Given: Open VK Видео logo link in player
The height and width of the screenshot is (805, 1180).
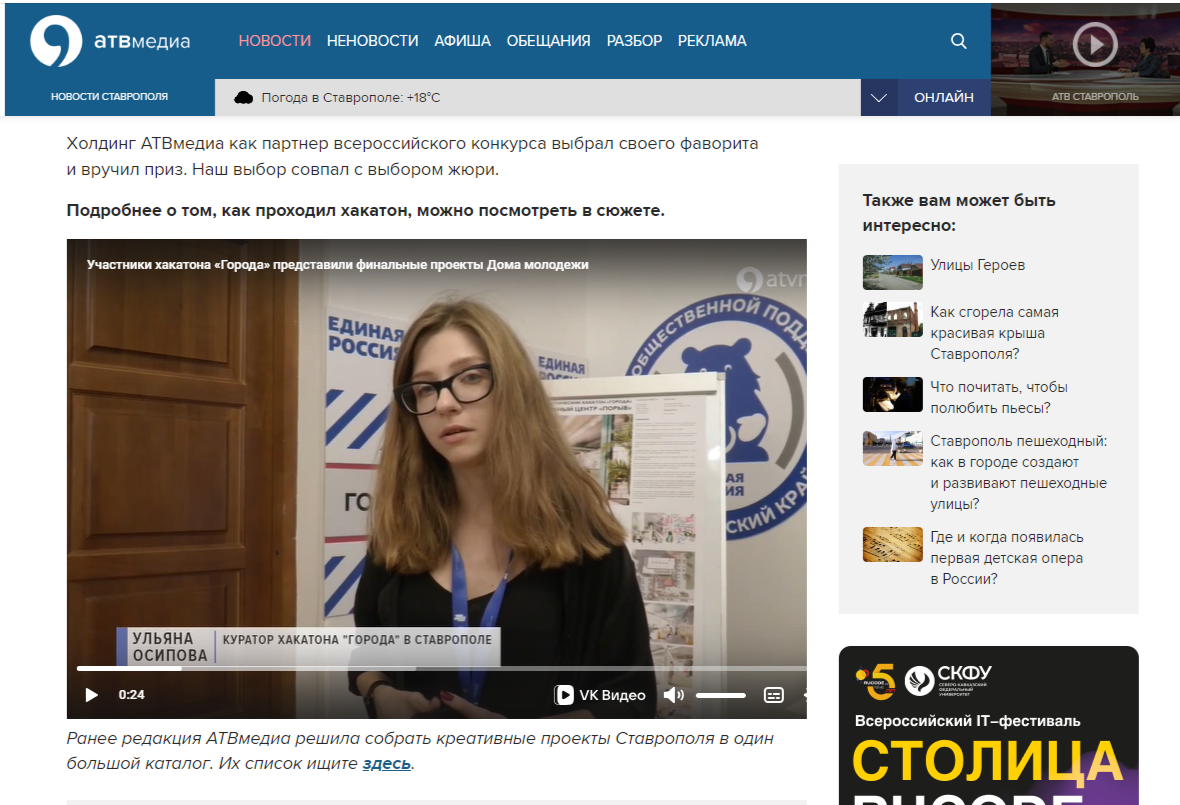Looking at the screenshot, I should click(600, 694).
